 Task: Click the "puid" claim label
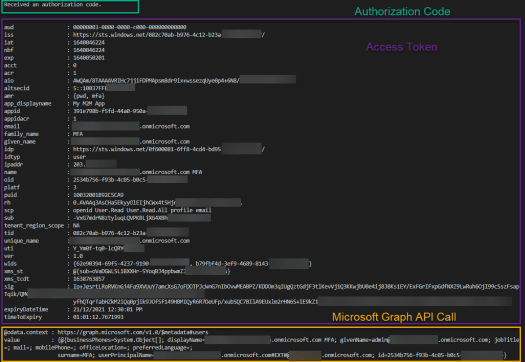click(x=10, y=195)
